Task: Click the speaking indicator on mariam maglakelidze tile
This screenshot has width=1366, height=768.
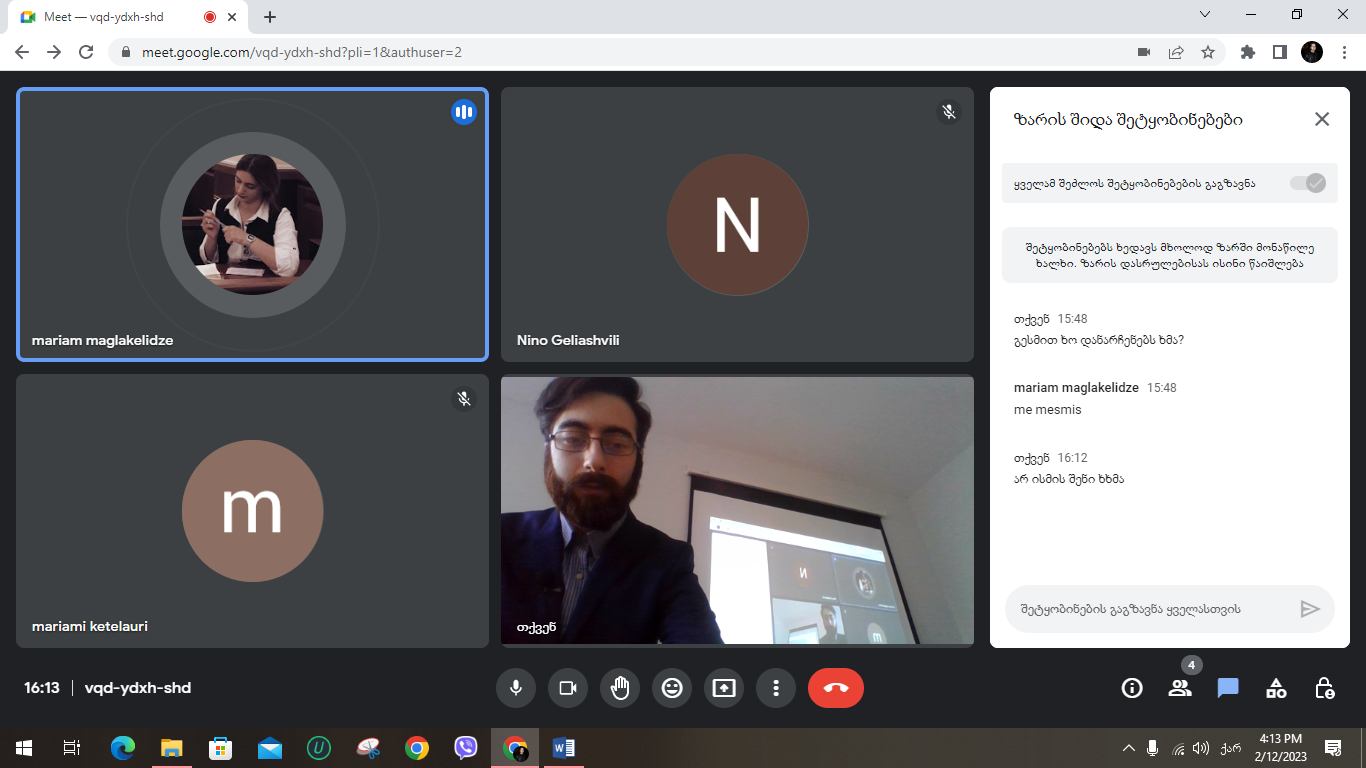Action: 463,112
